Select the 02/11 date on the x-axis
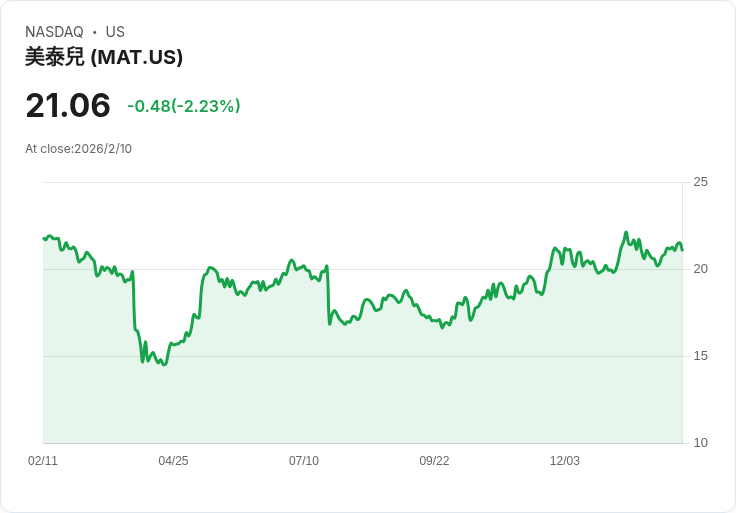736x513 pixels. pyautogui.click(x=43, y=461)
